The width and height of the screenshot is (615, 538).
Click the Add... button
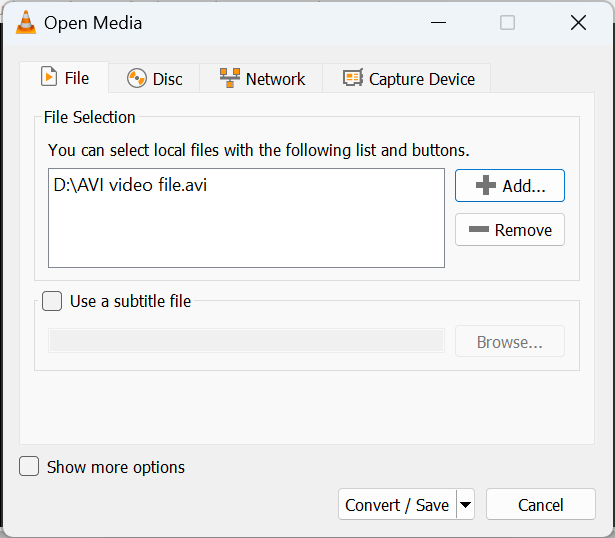[509, 186]
